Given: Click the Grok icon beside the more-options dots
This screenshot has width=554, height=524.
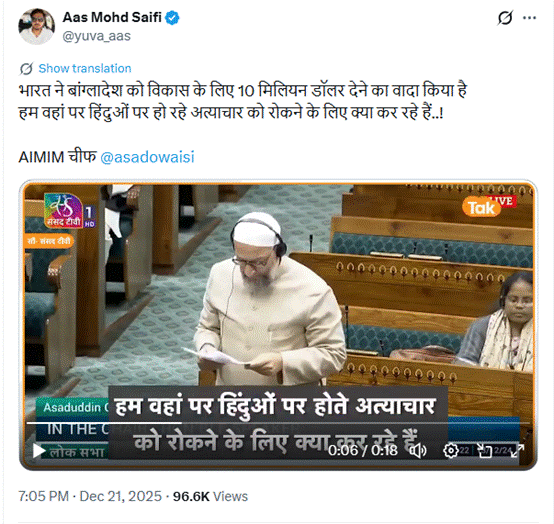Looking at the screenshot, I should point(505,18).
